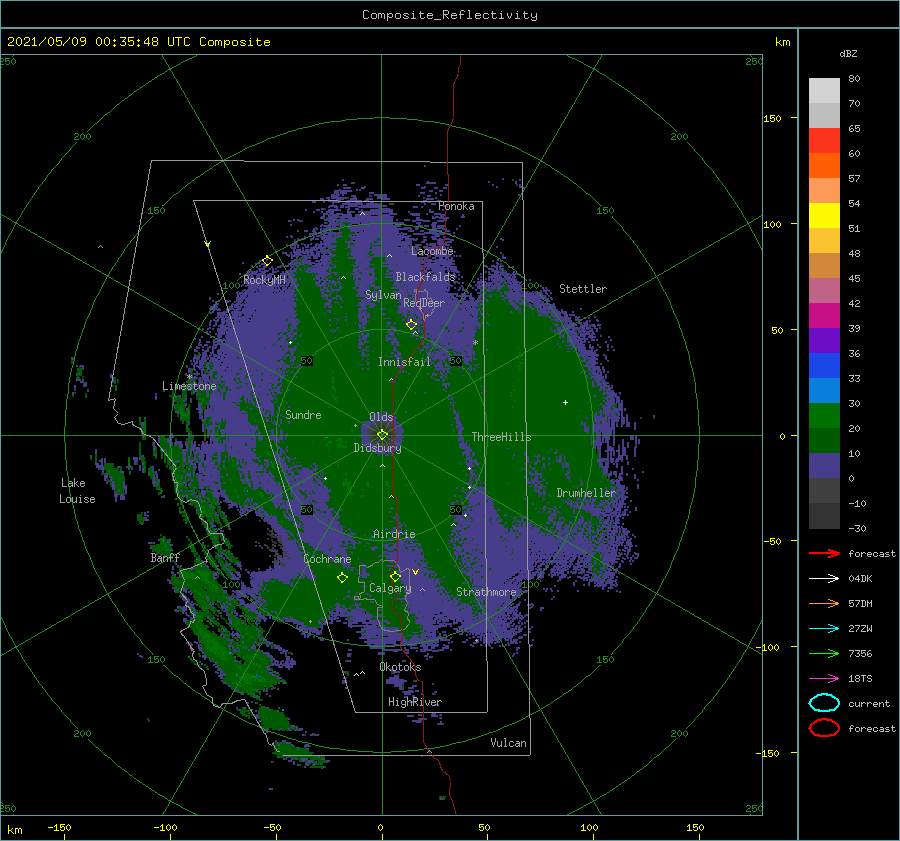Click the Lake Louise label

tap(77, 491)
